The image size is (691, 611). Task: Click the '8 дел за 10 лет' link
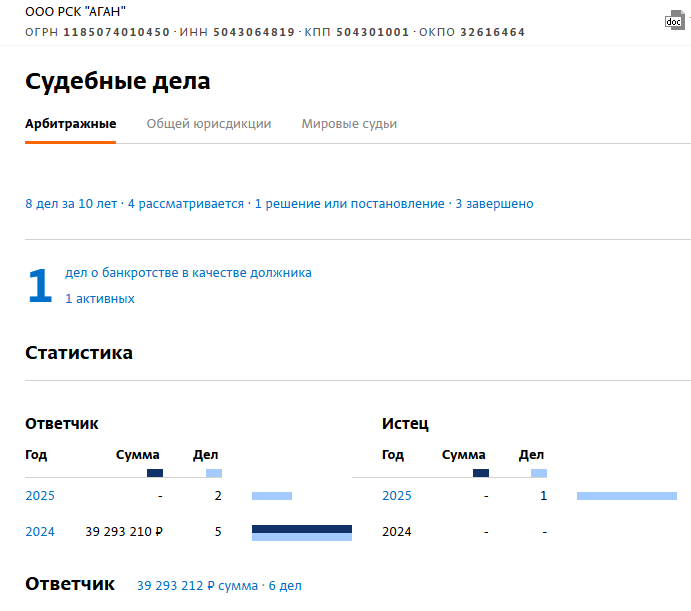pyautogui.click(x=71, y=204)
